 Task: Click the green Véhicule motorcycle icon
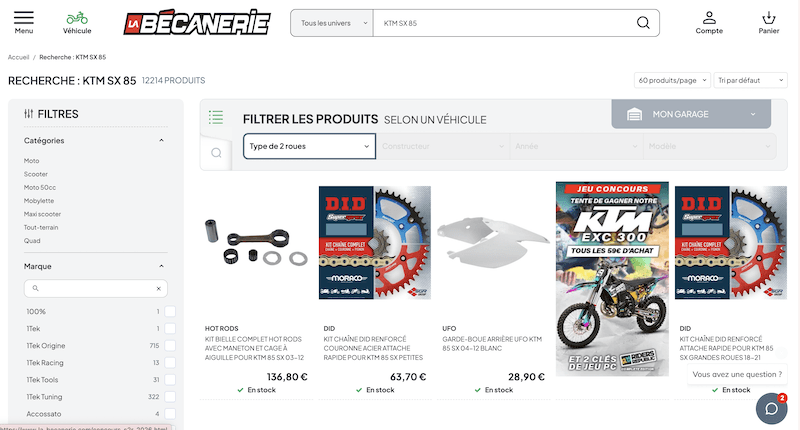pyautogui.click(x=77, y=18)
